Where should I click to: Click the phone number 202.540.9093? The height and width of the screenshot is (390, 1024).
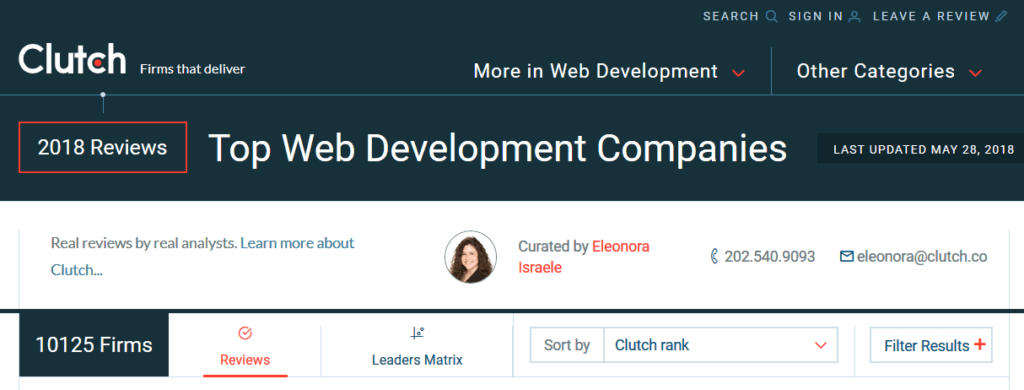pos(770,257)
